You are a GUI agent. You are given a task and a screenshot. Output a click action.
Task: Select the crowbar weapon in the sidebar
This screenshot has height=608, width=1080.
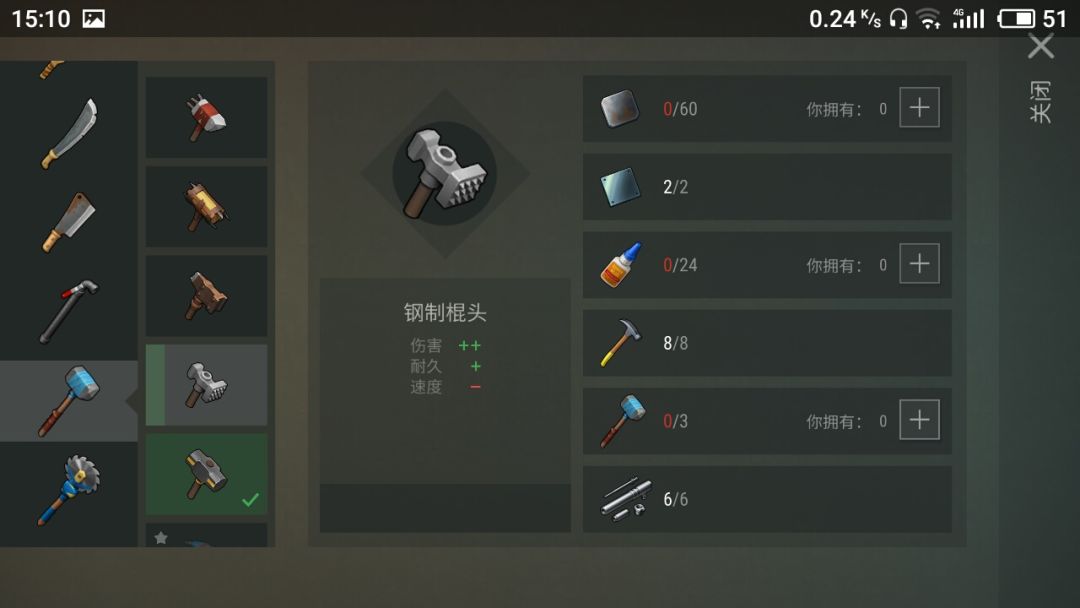click(69, 311)
